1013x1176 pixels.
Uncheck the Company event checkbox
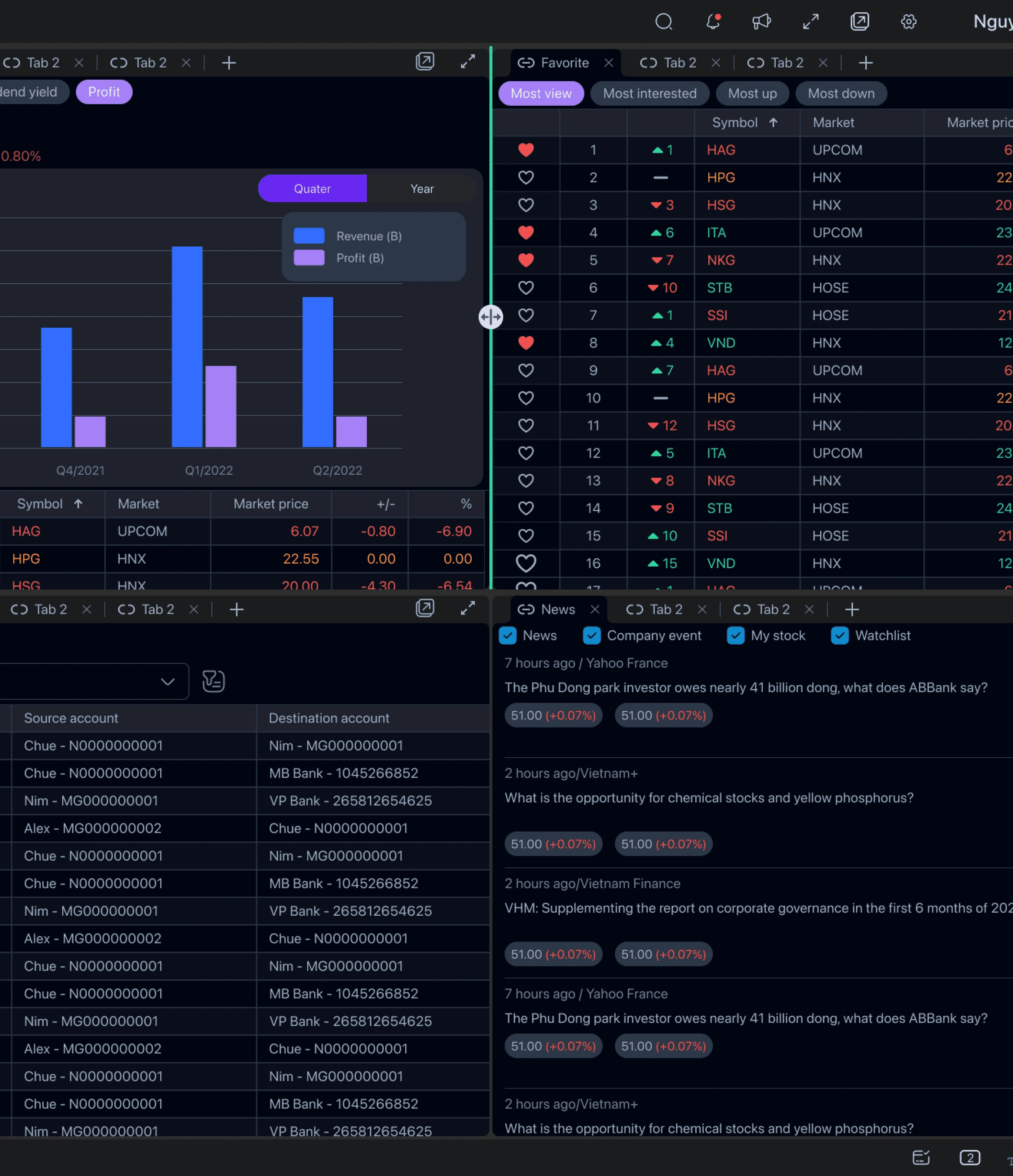(x=591, y=636)
